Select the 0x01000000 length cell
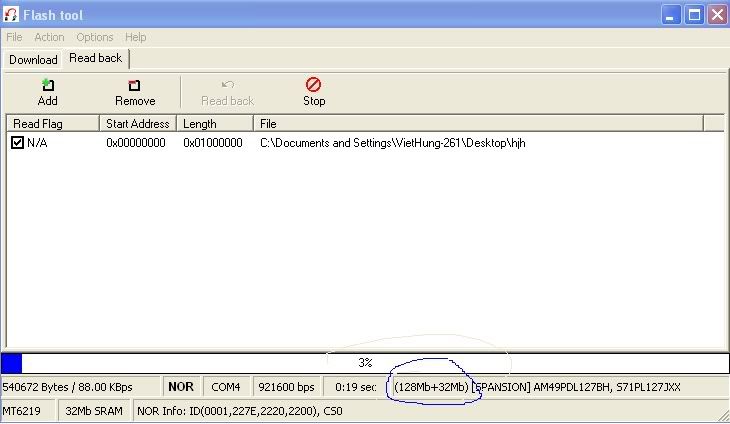Screen dimensions: 730x424 click(213, 143)
